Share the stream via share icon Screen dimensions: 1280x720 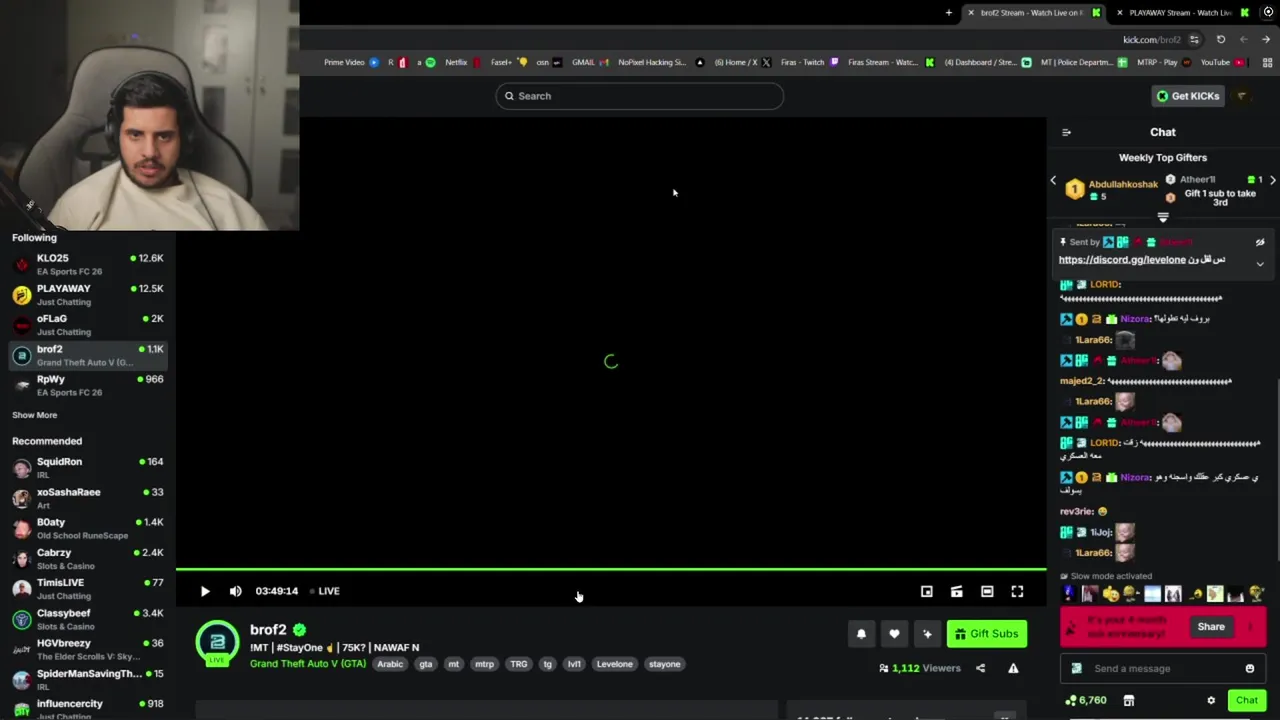click(x=980, y=668)
